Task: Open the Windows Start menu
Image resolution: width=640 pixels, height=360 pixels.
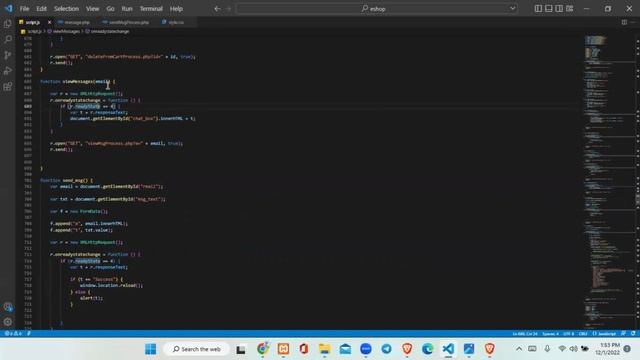Action: point(151,349)
